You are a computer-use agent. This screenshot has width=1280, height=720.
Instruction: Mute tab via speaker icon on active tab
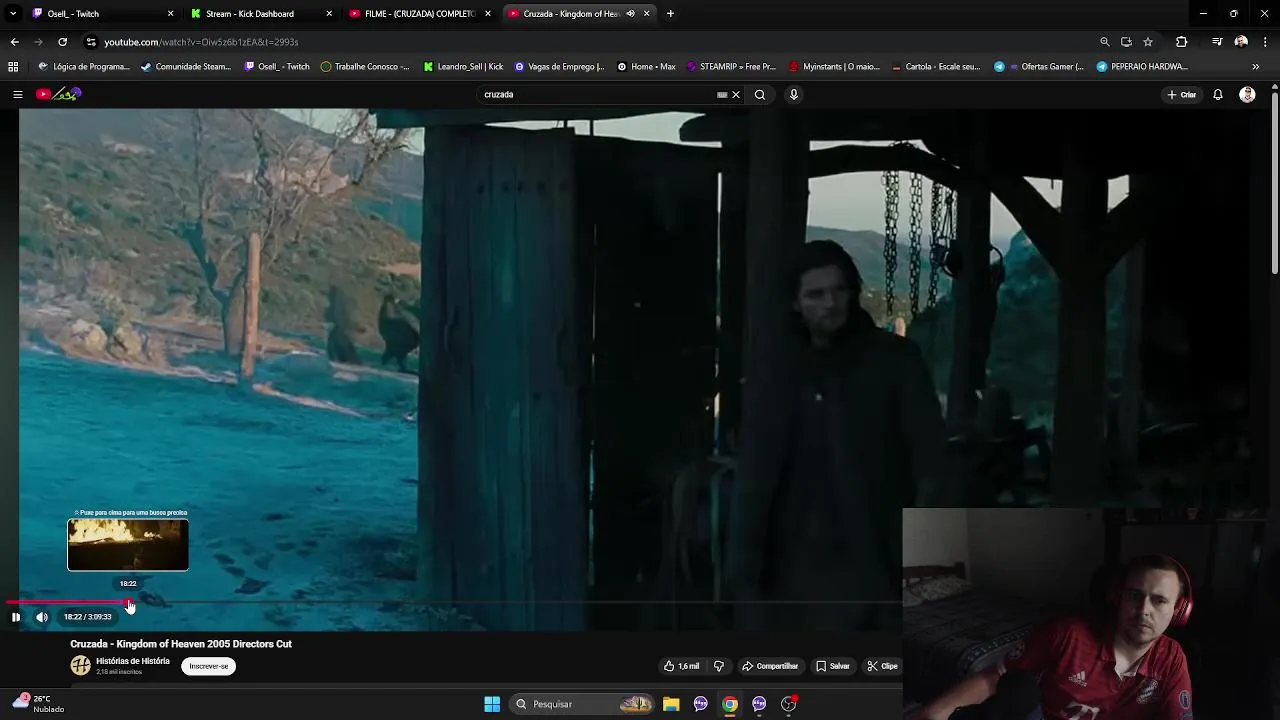[x=630, y=14]
